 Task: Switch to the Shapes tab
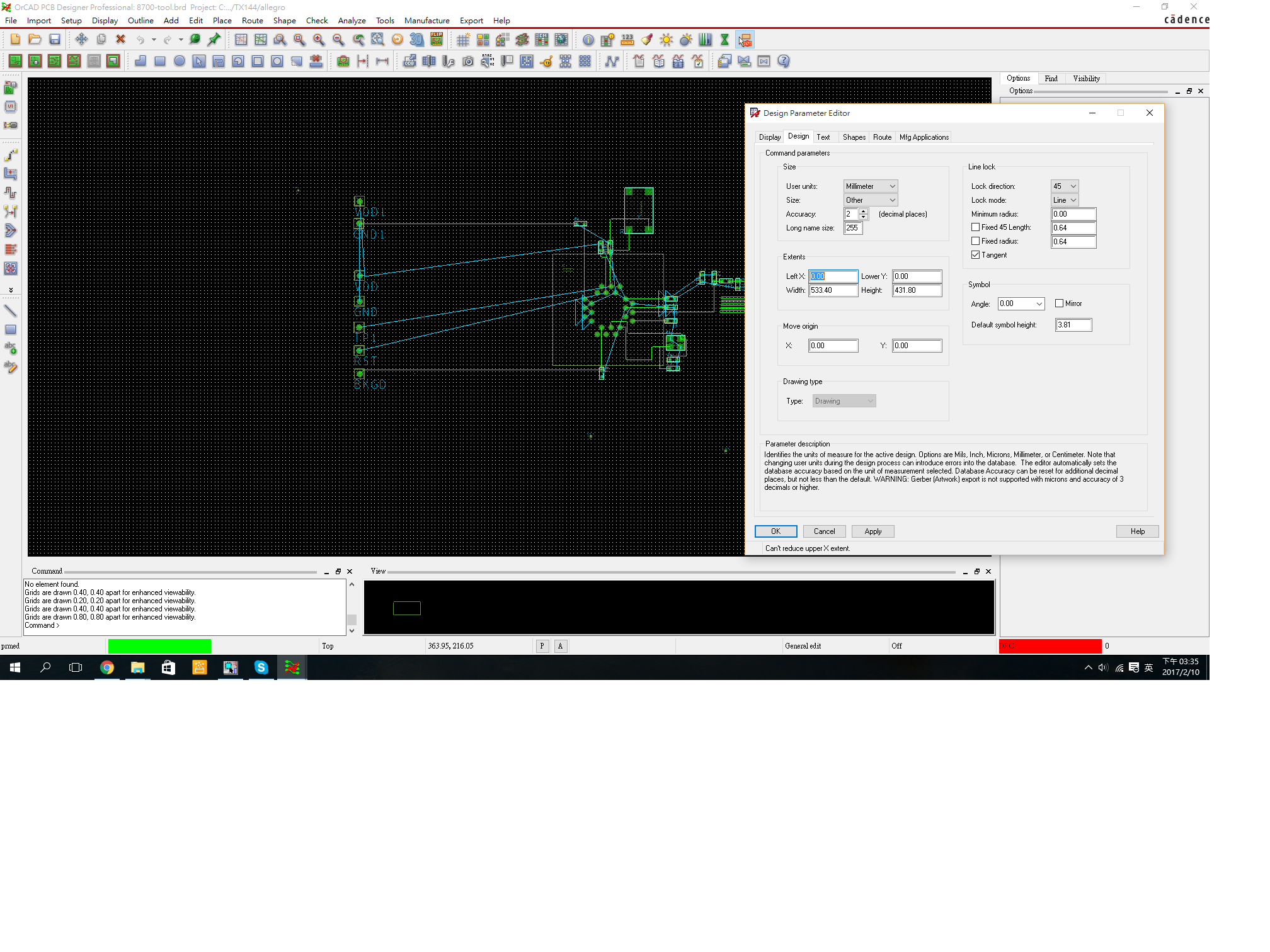click(854, 137)
